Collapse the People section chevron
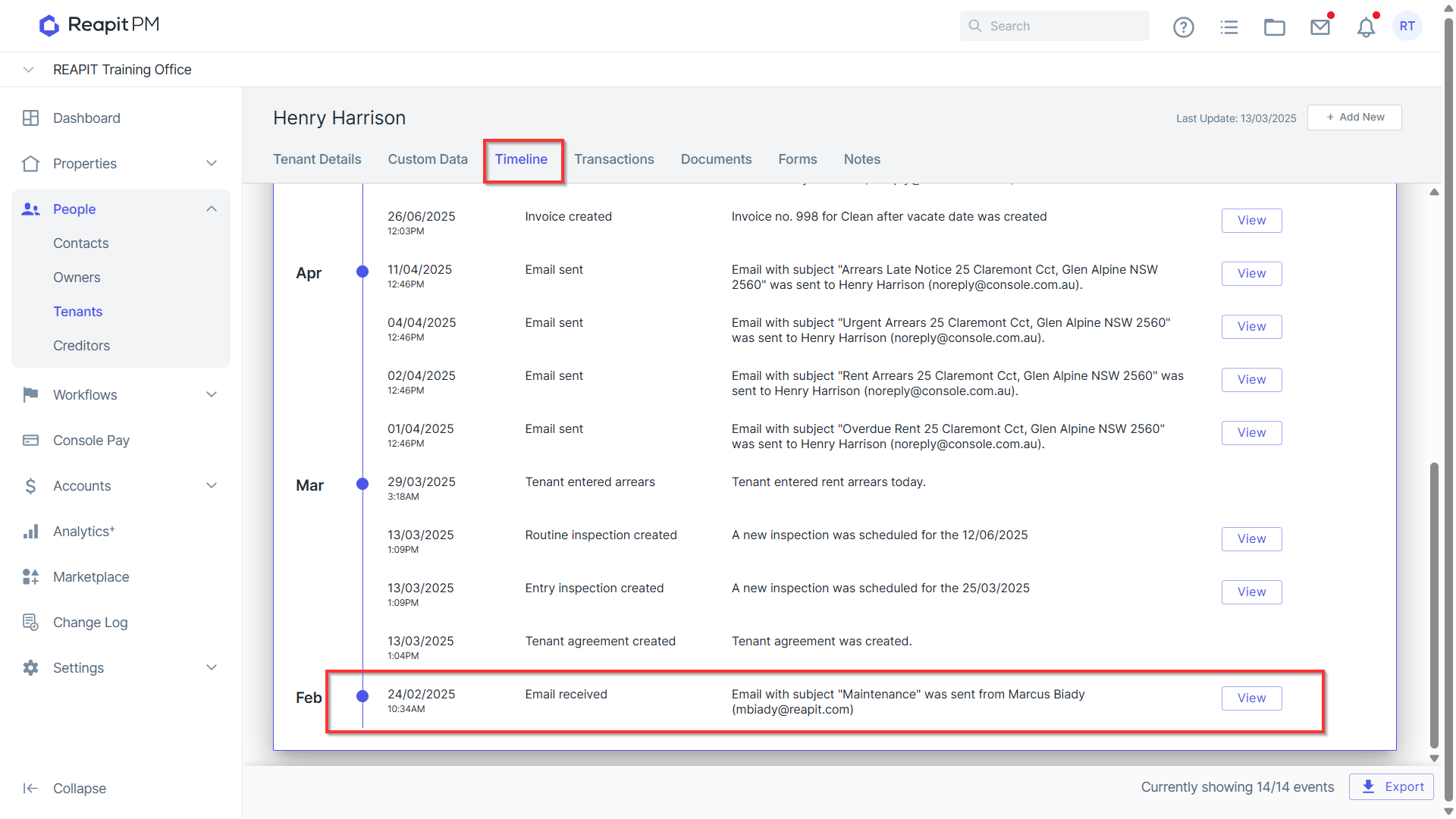This screenshot has width=1456, height=819. coord(212,209)
